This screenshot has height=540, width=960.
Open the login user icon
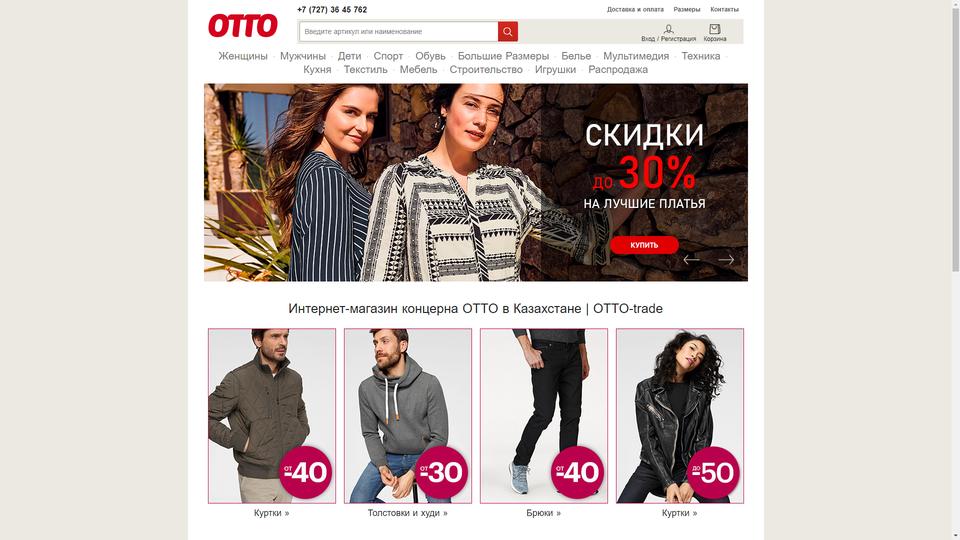tap(669, 28)
